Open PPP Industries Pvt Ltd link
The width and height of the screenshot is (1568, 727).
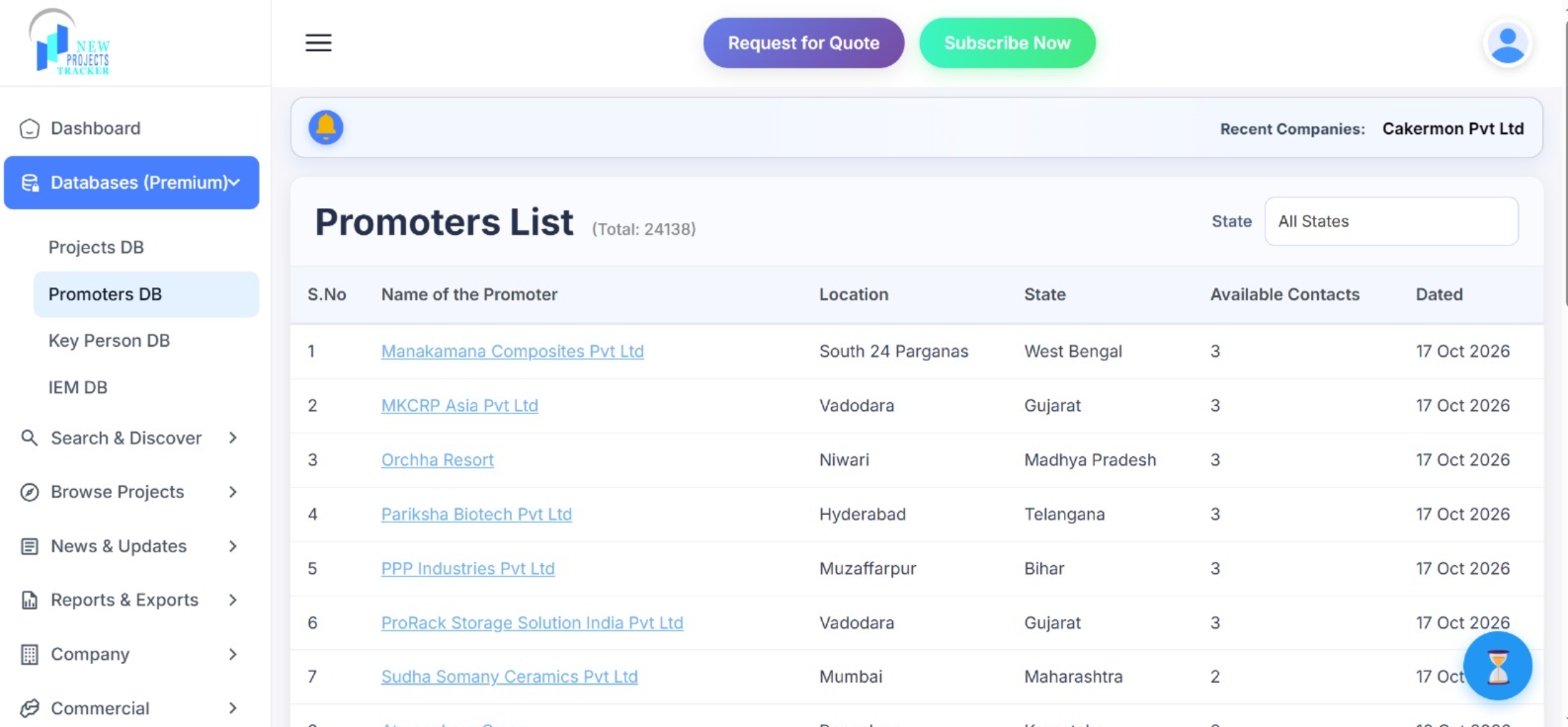467,569
